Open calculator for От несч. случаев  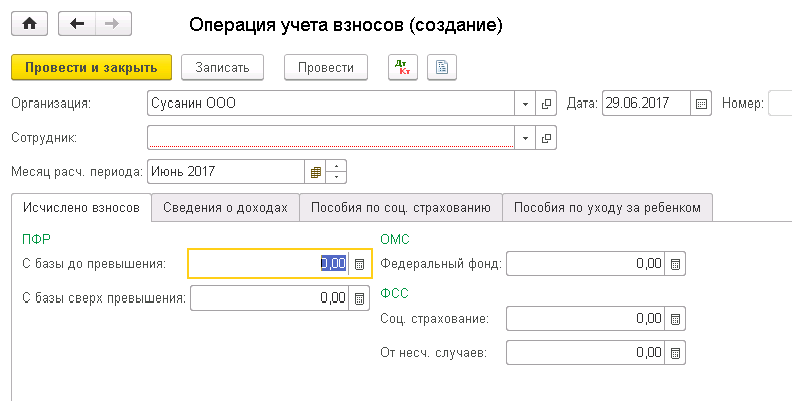(x=676, y=353)
